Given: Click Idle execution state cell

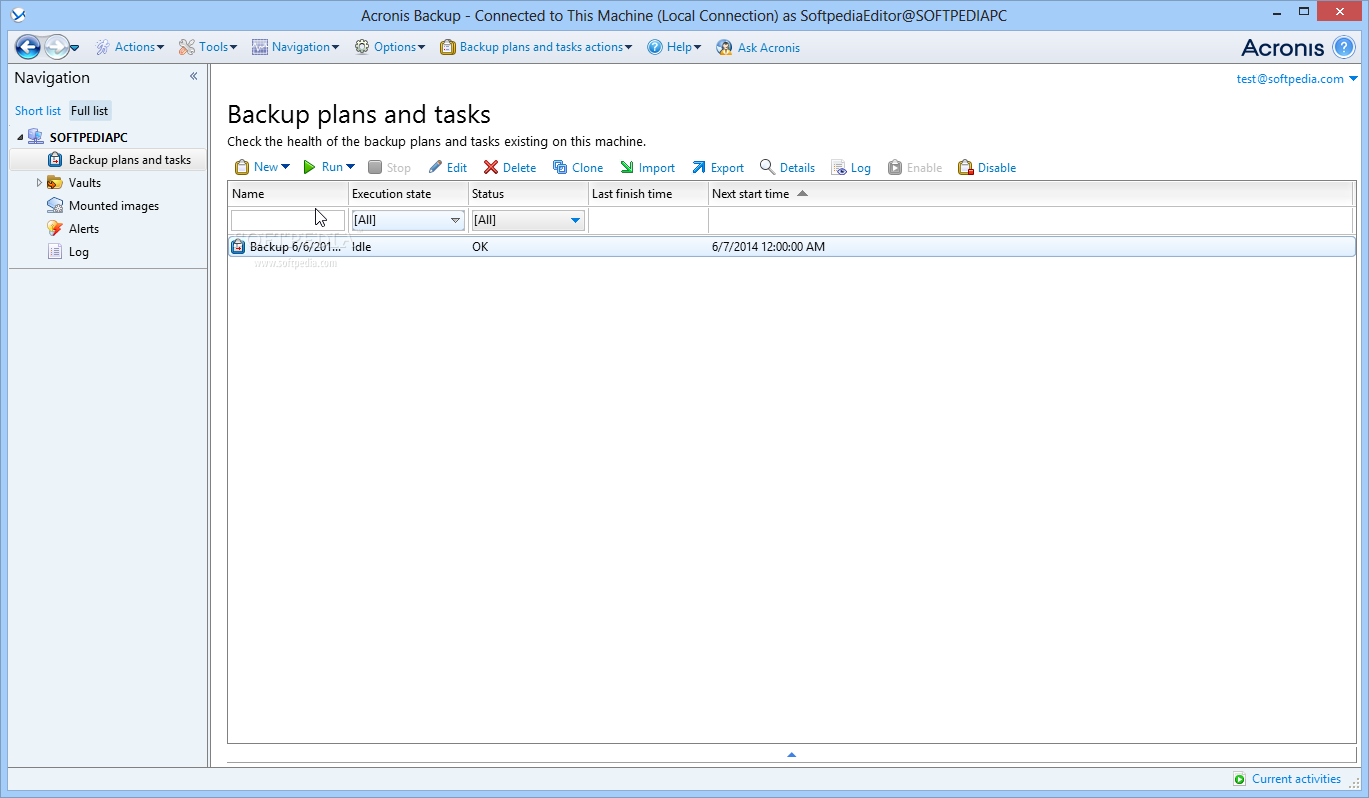Looking at the screenshot, I should [361, 247].
